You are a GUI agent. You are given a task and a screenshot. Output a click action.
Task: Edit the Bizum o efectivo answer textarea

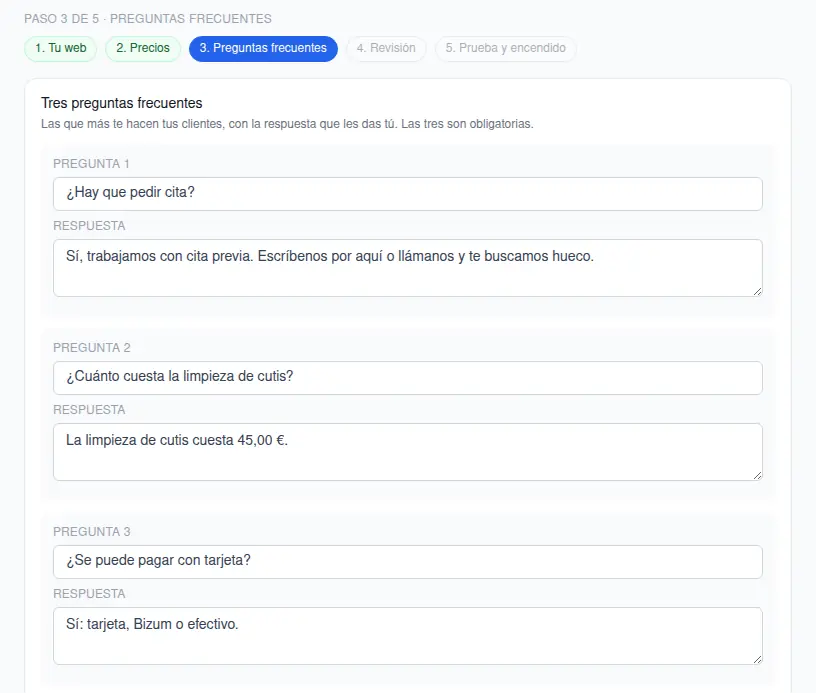coord(408,636)
